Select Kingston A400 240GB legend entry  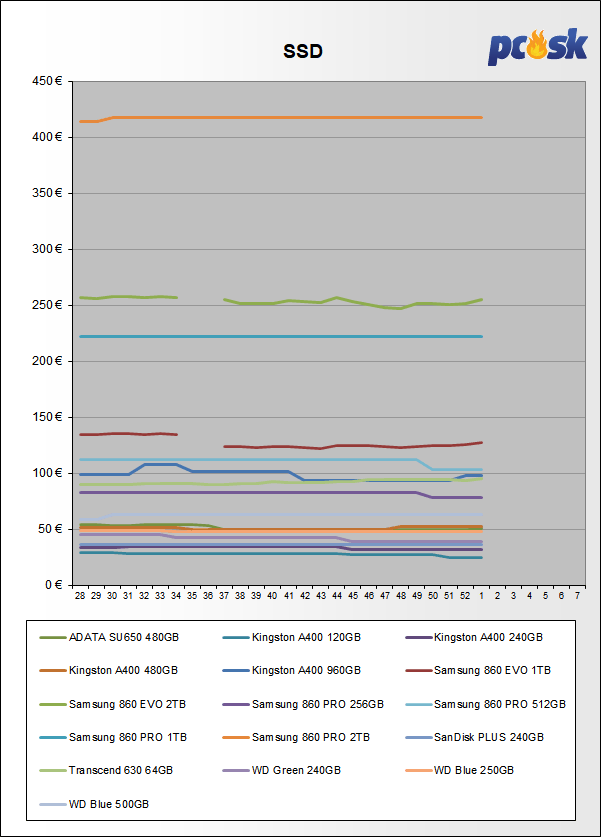[475, 637]
